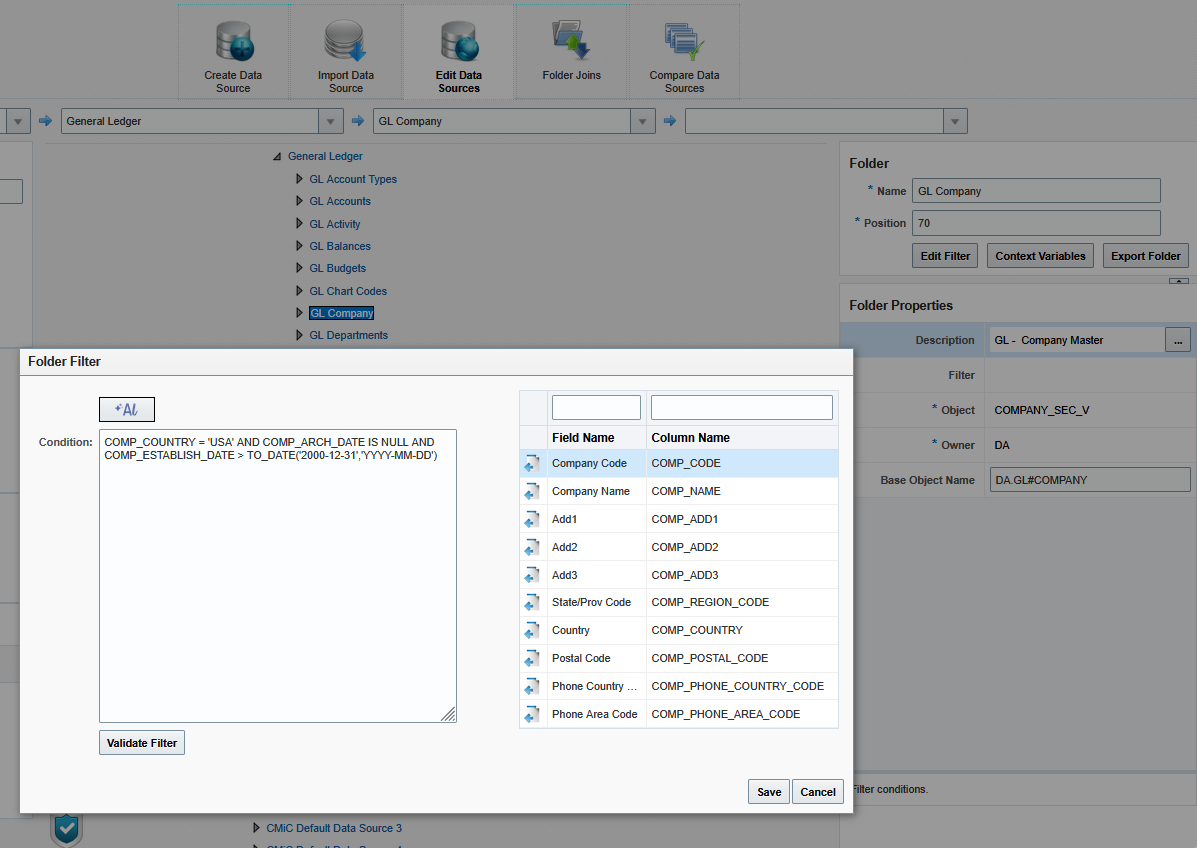Open the General Ledger dropdown
This screenshot has height=848, width=1197.
coord(330,121)
